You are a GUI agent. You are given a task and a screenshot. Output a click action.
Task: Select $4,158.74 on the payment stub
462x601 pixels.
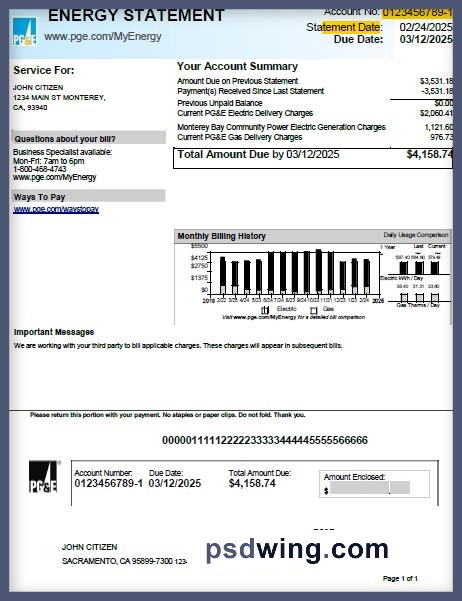pos(252,483)
